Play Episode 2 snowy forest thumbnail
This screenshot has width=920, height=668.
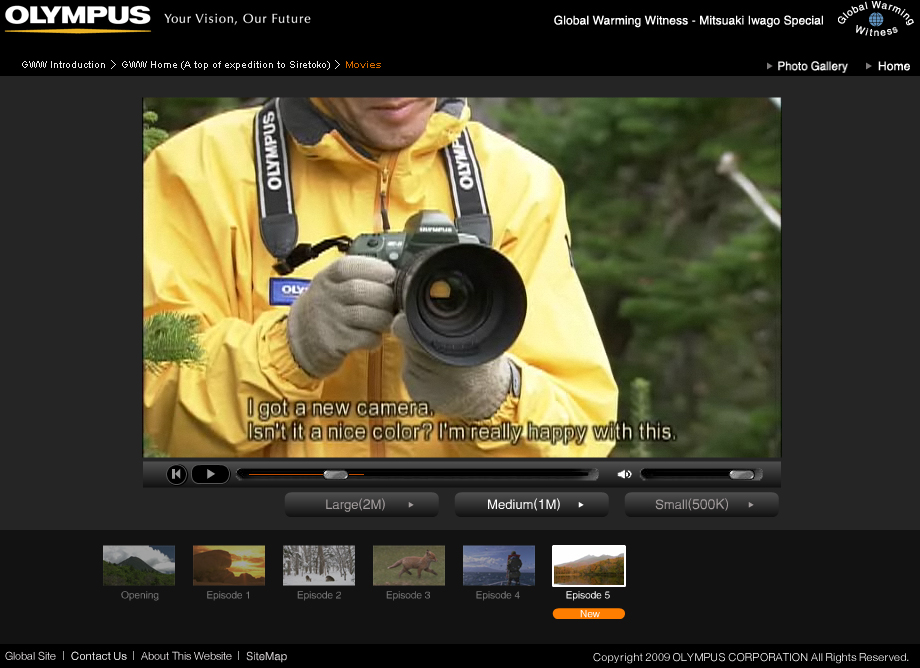[319, 565]
